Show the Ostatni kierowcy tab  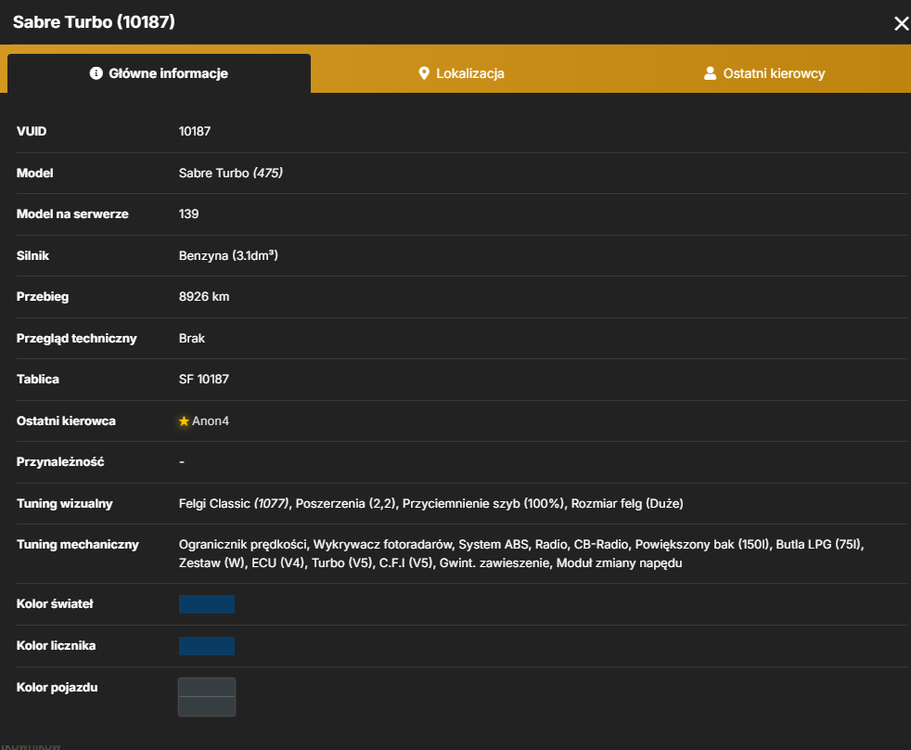tap(764, 74)
